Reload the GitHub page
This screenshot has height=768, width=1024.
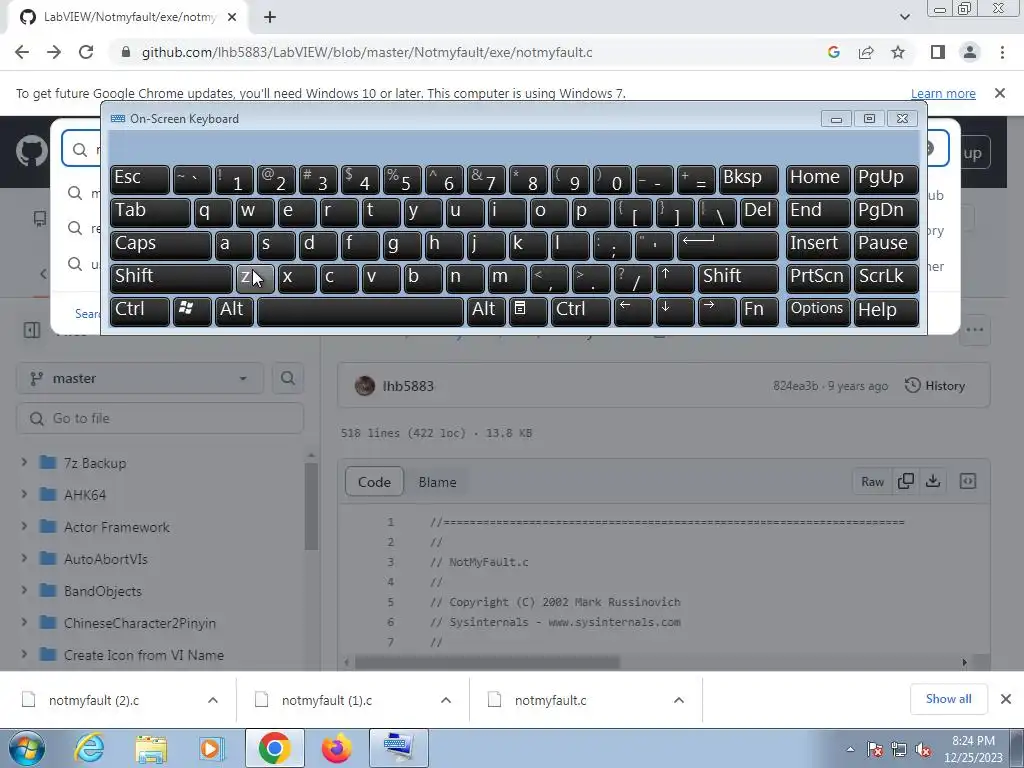pos(86,52)
